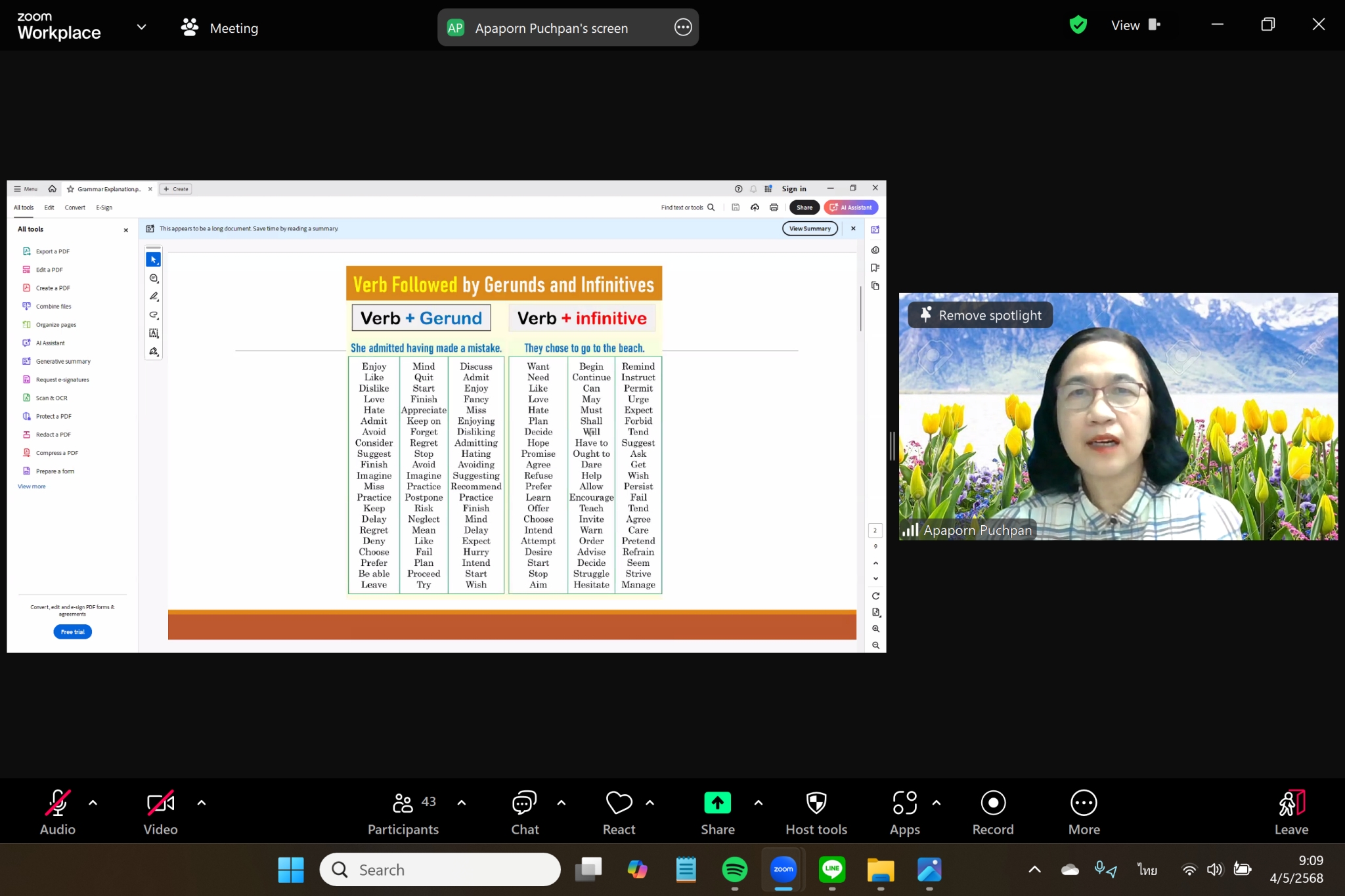Open the Chat panel
1345x896 pixels.
click(525, 813)
